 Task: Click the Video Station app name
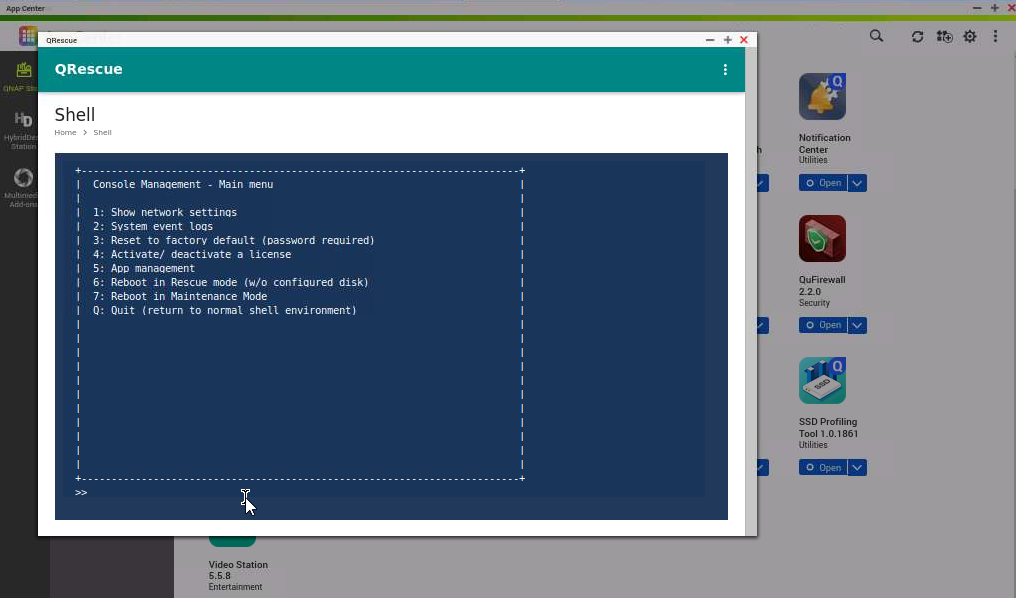point(238,570)
